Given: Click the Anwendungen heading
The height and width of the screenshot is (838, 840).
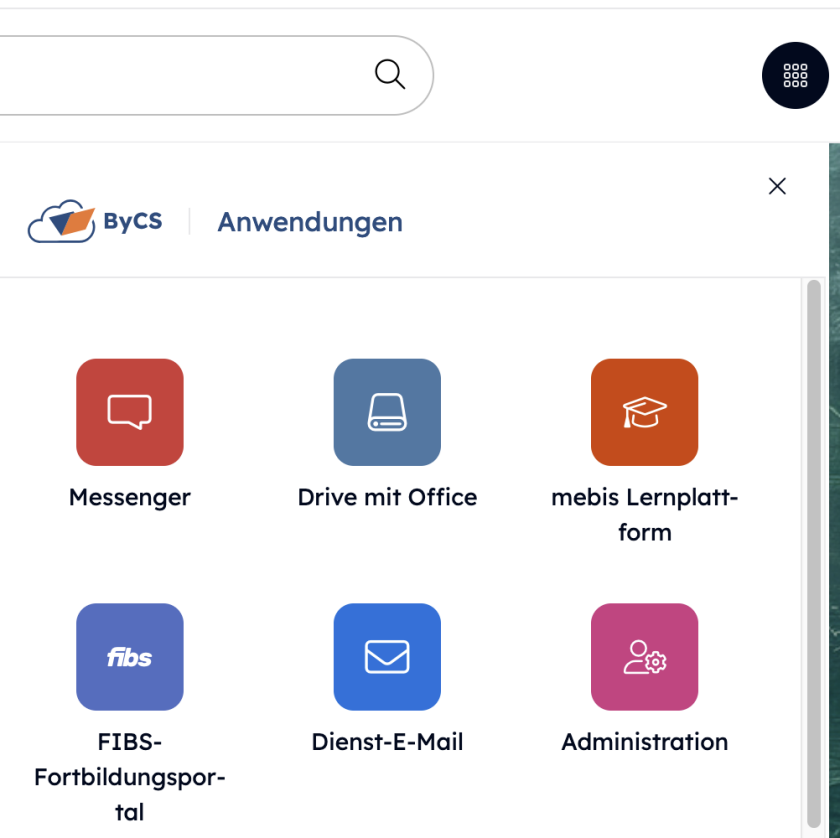Looking at the screenshot, I should [x=309, y=222].
